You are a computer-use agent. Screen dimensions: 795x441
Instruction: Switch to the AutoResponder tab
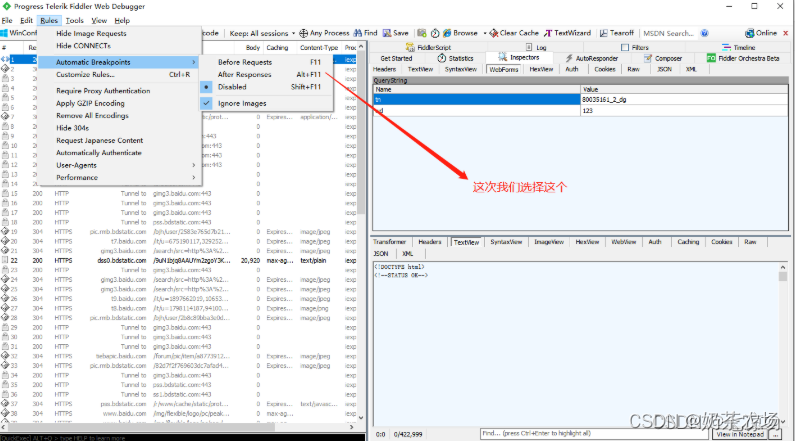(x=592, y=58)
